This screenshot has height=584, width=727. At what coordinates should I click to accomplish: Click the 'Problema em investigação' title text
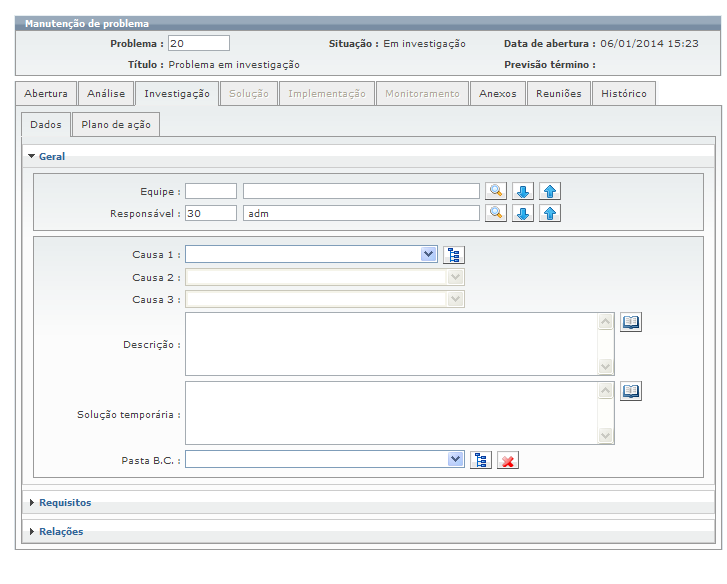(234, 65)
